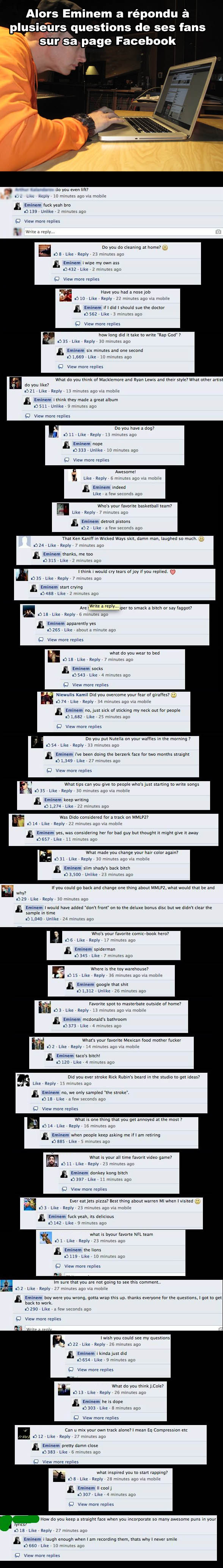This screenshot has width=223, height=1568.
Task: Click the commenter avatar beside the Rap God question
Action: [48, 338]
